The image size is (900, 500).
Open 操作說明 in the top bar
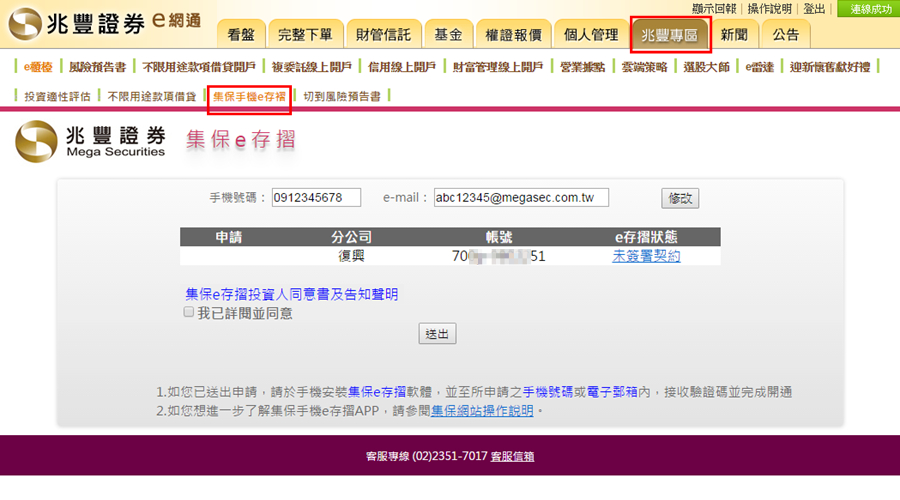click(769, 9)
